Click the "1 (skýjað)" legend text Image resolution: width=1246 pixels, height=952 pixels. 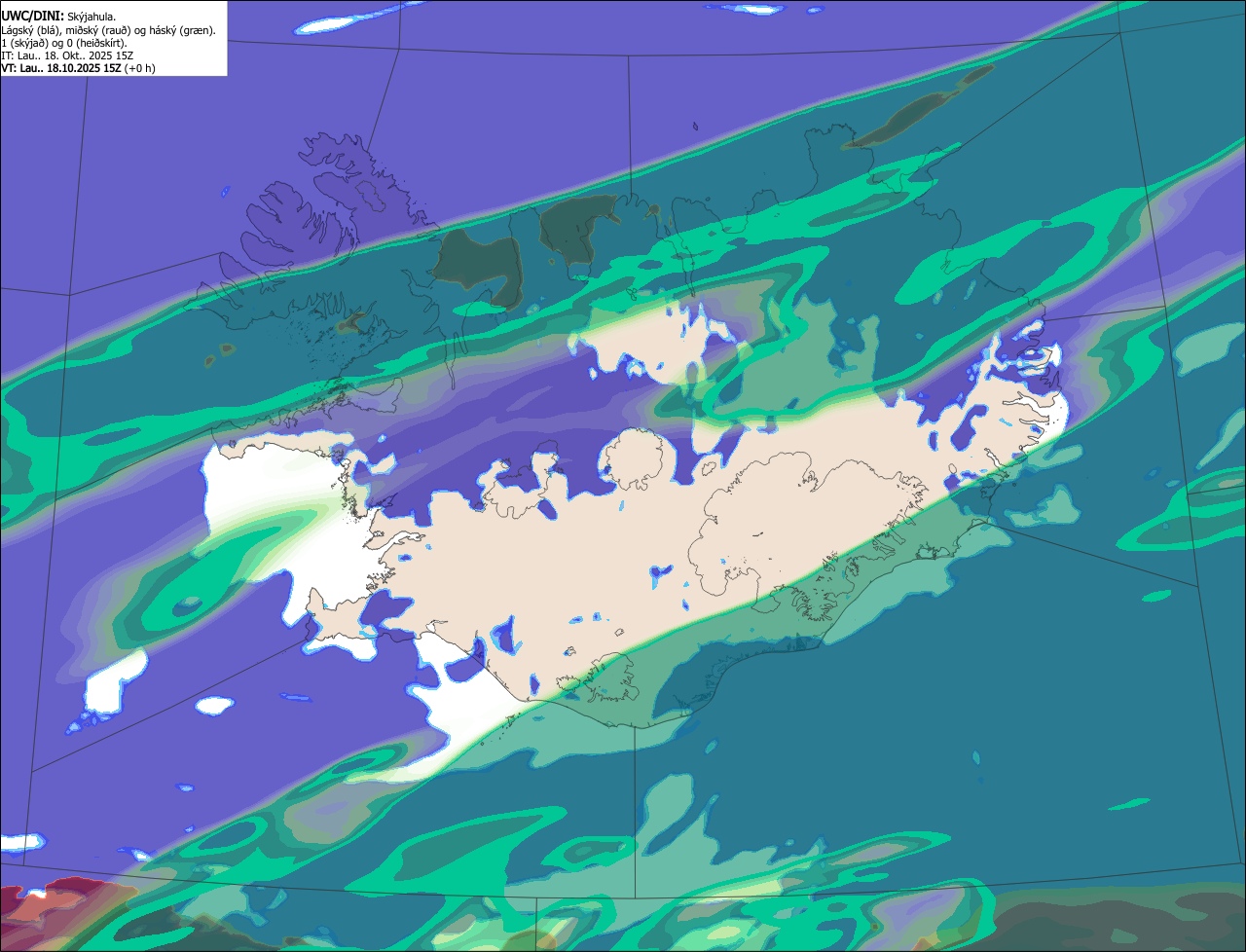pyautogui.click(x=24, y=43)
